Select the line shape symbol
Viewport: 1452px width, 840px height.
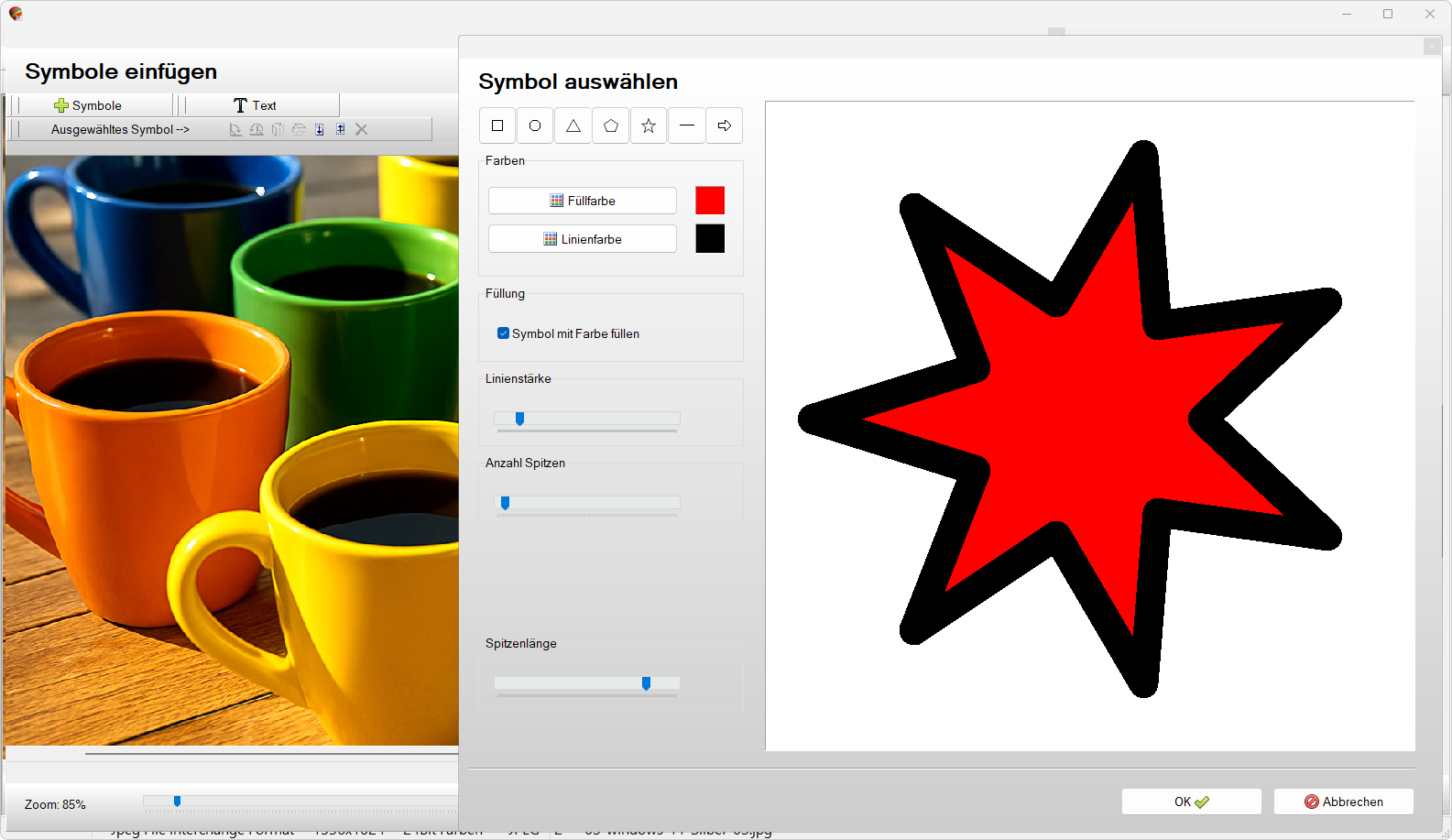(687, 125)
